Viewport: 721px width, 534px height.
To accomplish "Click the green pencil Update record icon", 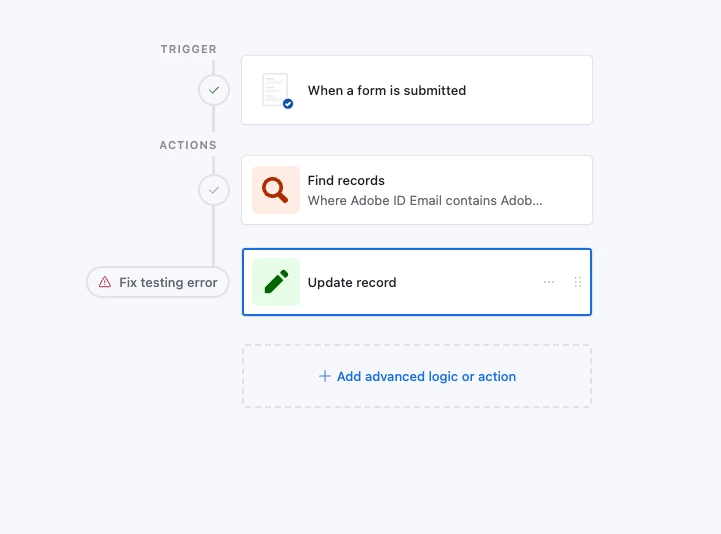I will click(276, 282).
